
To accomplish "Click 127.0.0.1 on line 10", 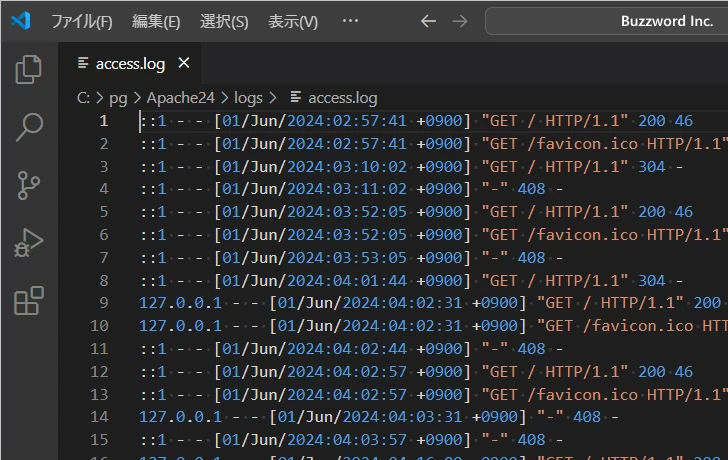I will pyautogui.click(x=180, y=325).
